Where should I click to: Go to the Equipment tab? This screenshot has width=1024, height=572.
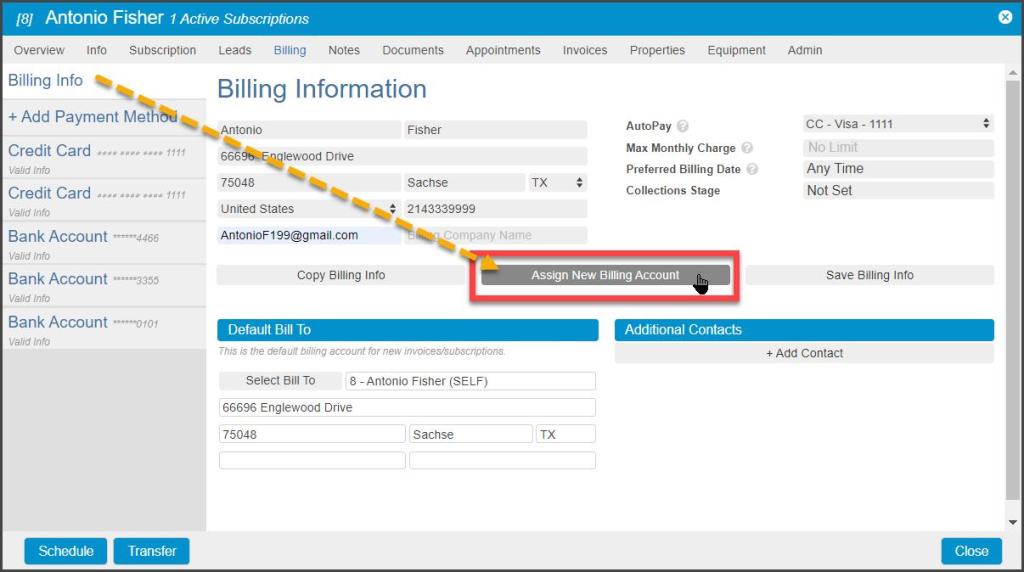click(x=736, y=50)
